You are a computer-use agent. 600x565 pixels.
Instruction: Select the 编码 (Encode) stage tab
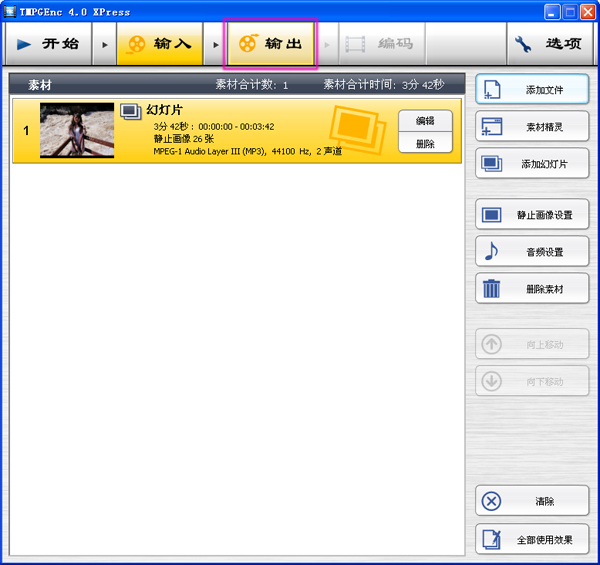[x=382, y=44]
